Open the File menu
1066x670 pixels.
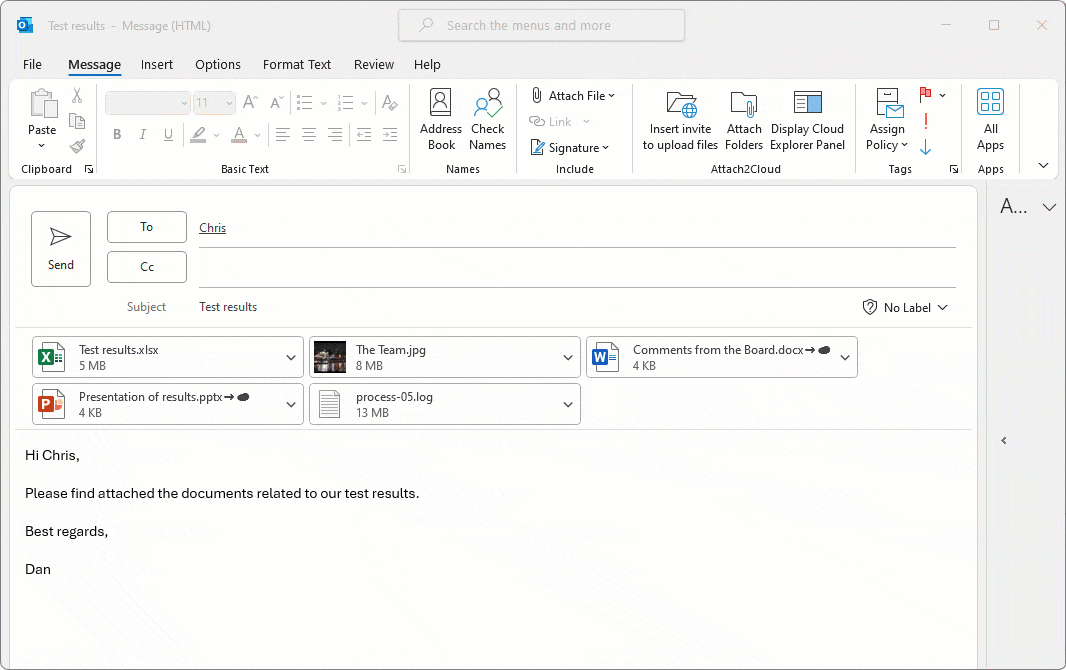[x=32, y=65]
